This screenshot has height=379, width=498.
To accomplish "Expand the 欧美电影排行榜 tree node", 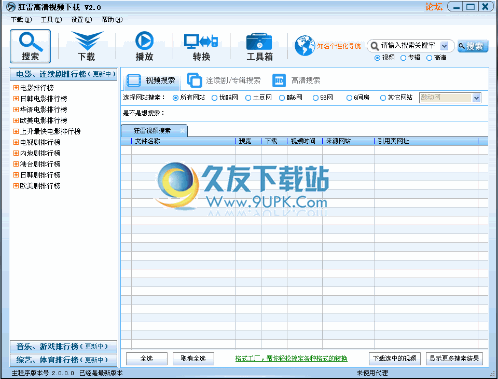I will (16, 120).
